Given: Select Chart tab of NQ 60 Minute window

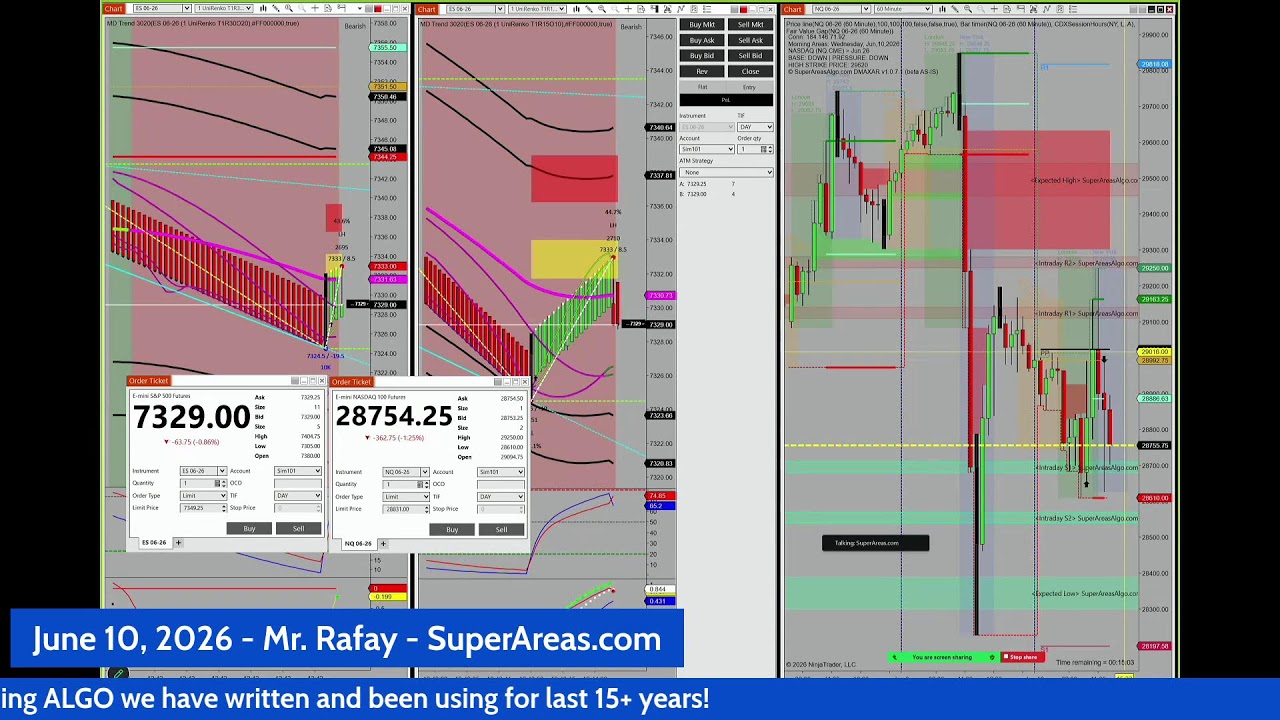Looking at the screenshot, I should tap(793, 9).
